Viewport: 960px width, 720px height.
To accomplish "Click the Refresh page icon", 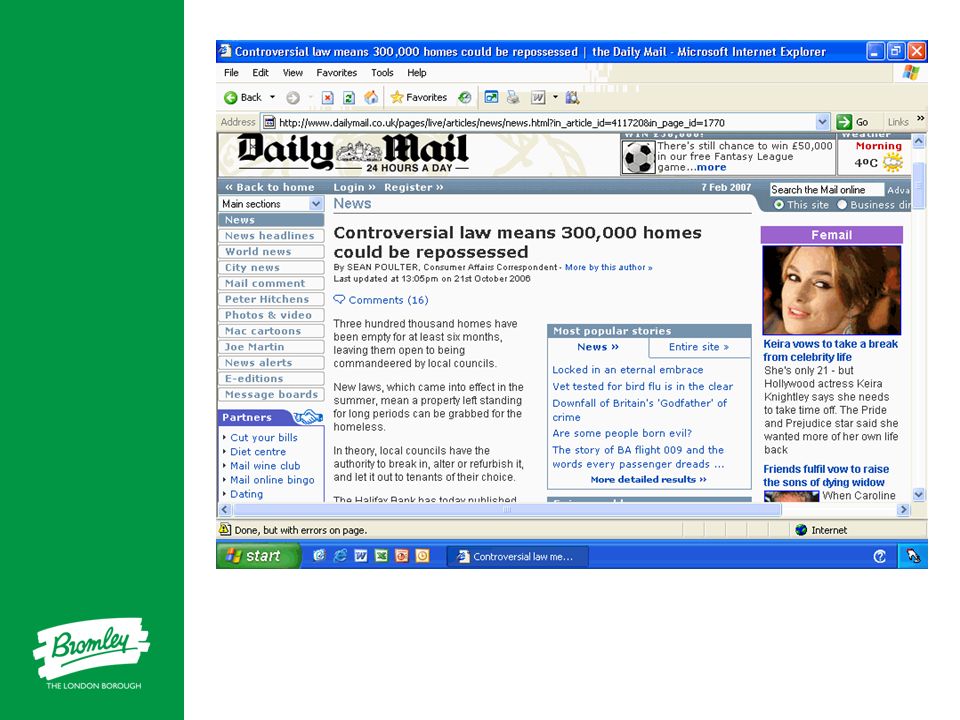I will 349,97.
